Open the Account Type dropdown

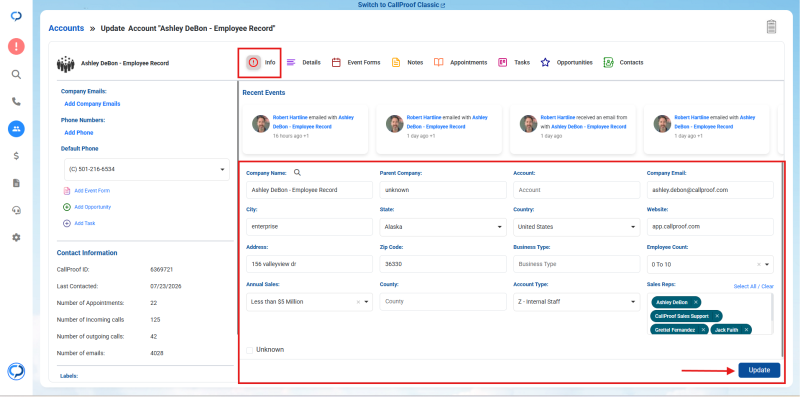pyautogui.click(x=577, y=302)
